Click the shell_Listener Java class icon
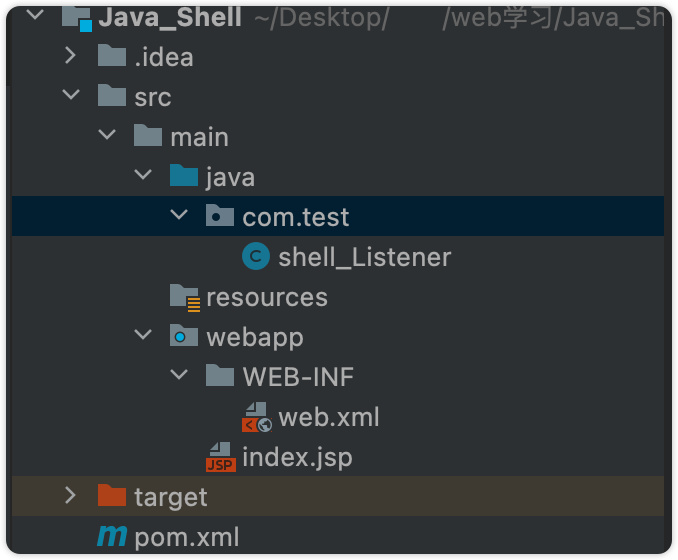Screen dimensions: 678x560 [x=256, y=257]
